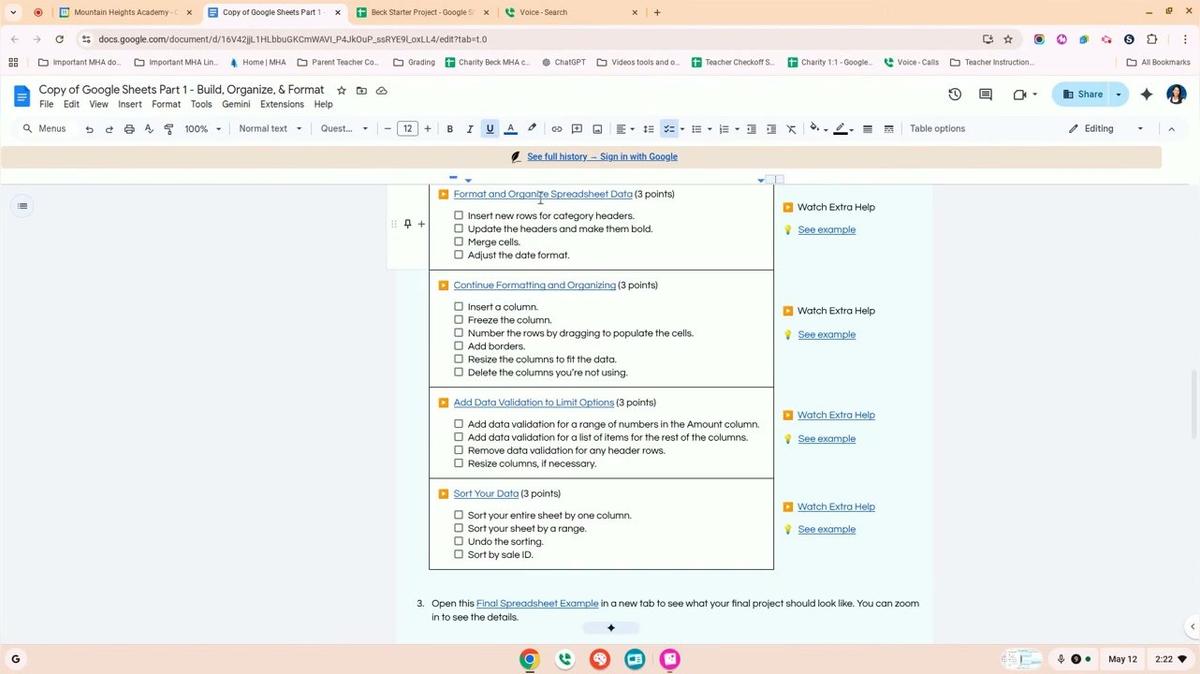This screenshot has height=674, width=1200.
Task: Click the clear formatting icon
Action: pyautogui.click(x=791, y=129)
